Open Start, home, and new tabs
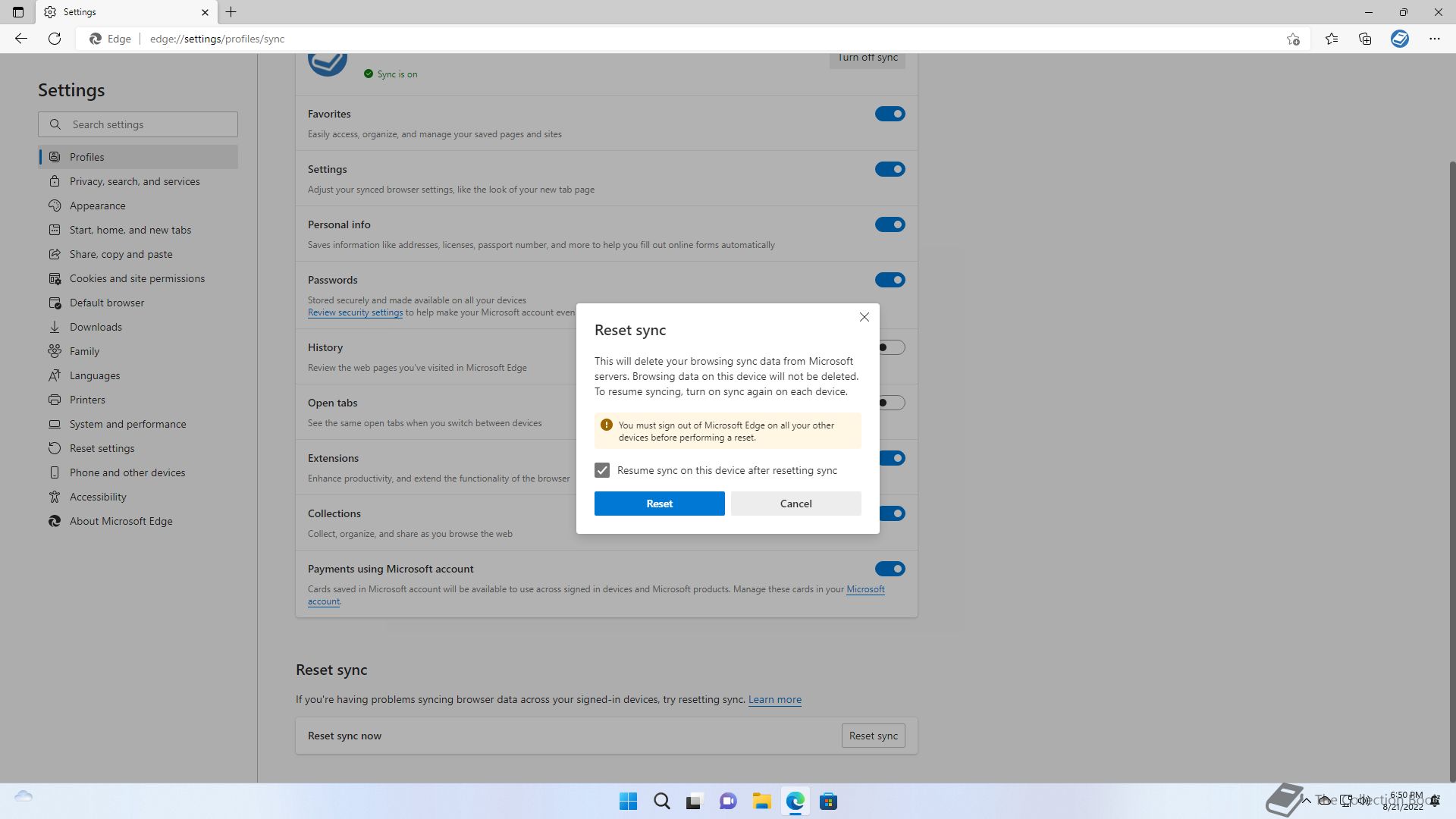Screen dimensions: 1456x819 [138, 230]
